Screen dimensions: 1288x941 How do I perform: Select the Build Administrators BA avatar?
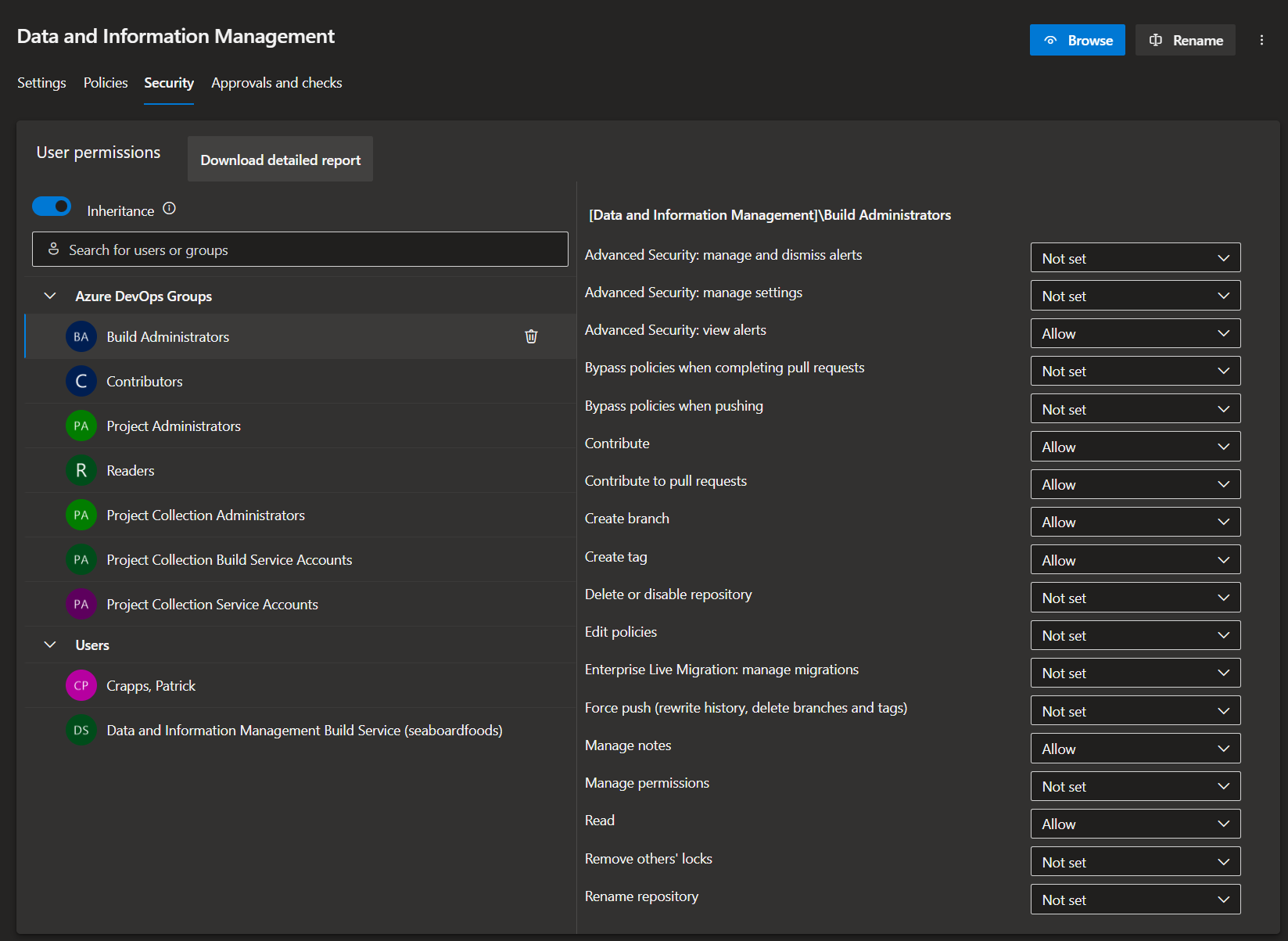coord(81,337)
